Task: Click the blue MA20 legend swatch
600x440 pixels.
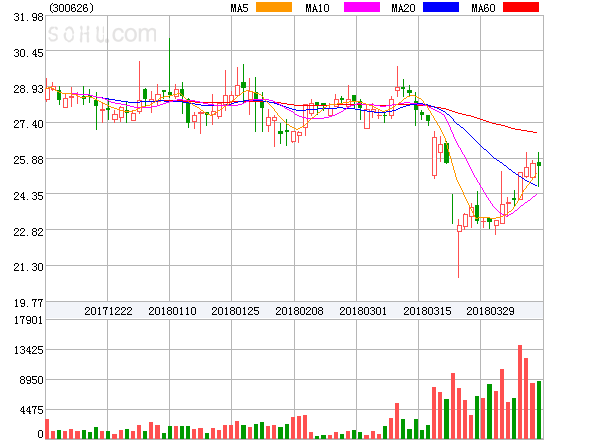Action: 441,7
